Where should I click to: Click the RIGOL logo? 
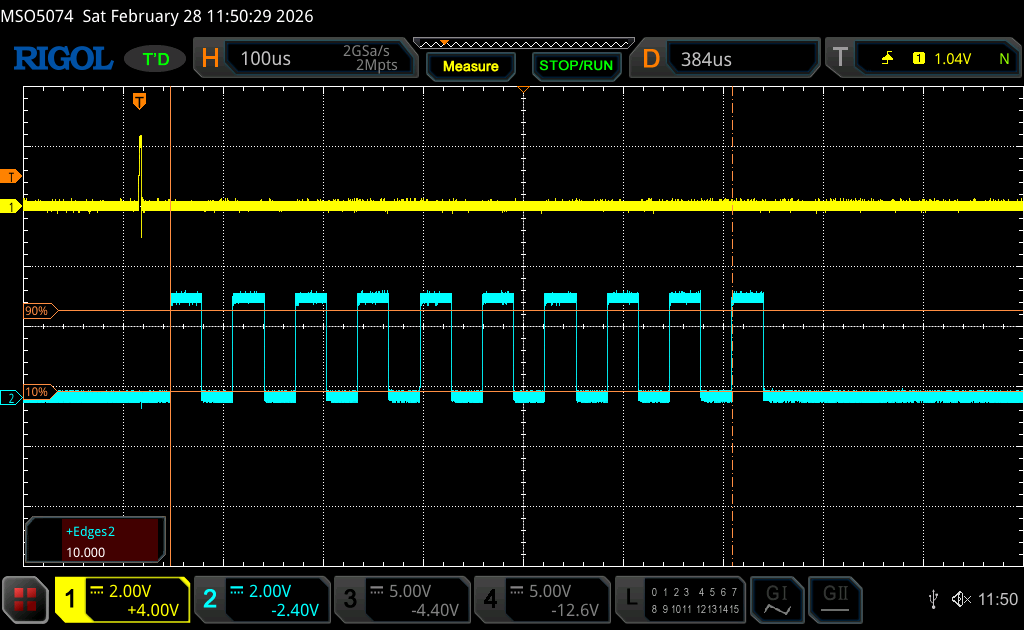click(63, 59)
